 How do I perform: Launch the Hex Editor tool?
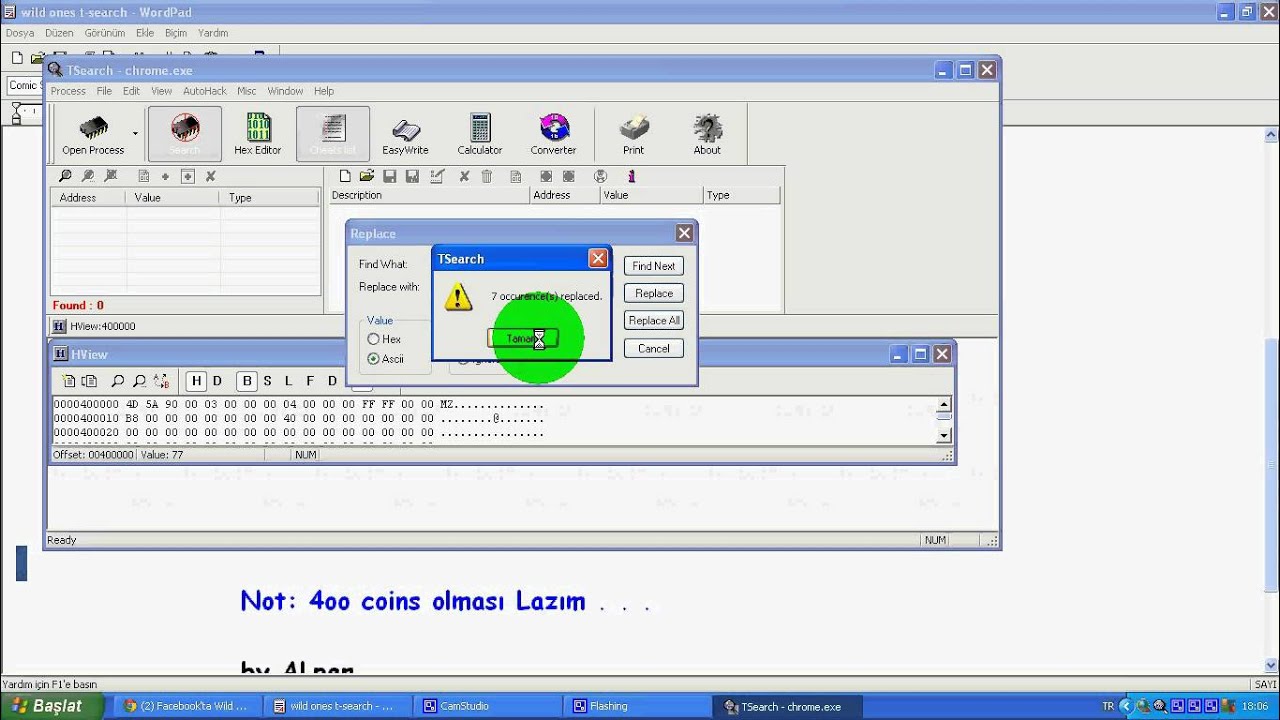click(x=258, y=134)
